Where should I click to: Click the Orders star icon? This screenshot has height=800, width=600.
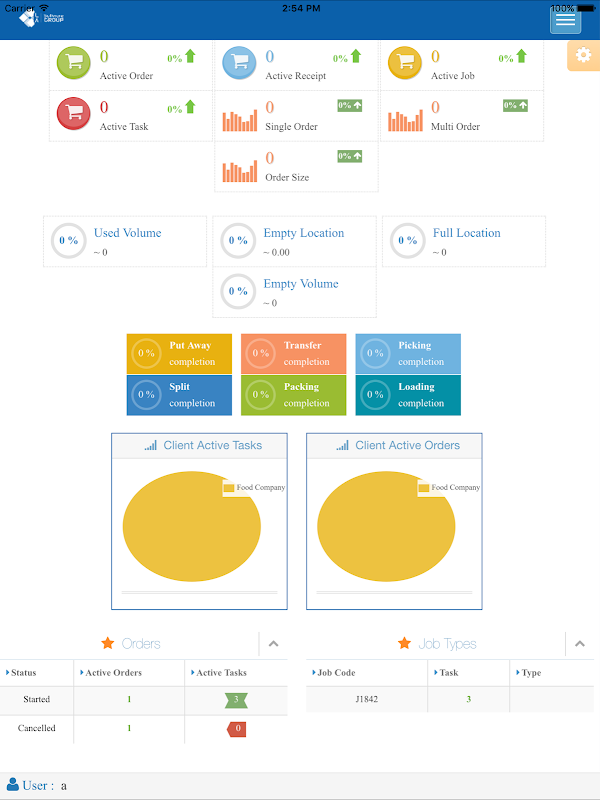click(108, 643)
